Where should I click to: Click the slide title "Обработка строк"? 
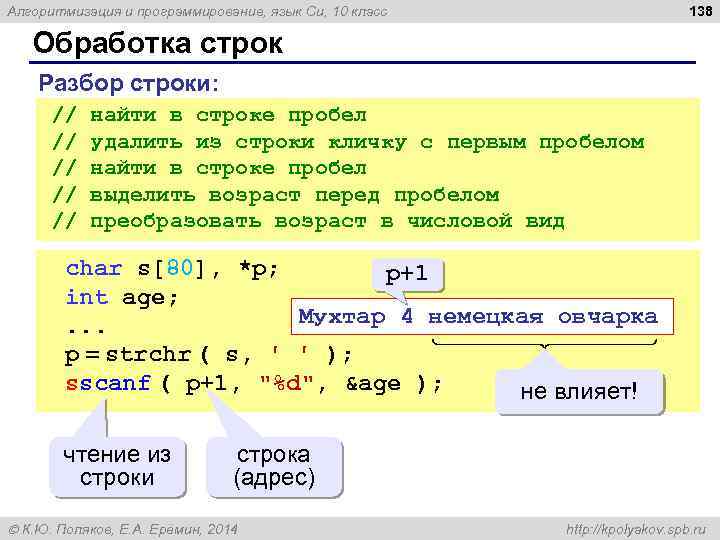pos(158,44)
